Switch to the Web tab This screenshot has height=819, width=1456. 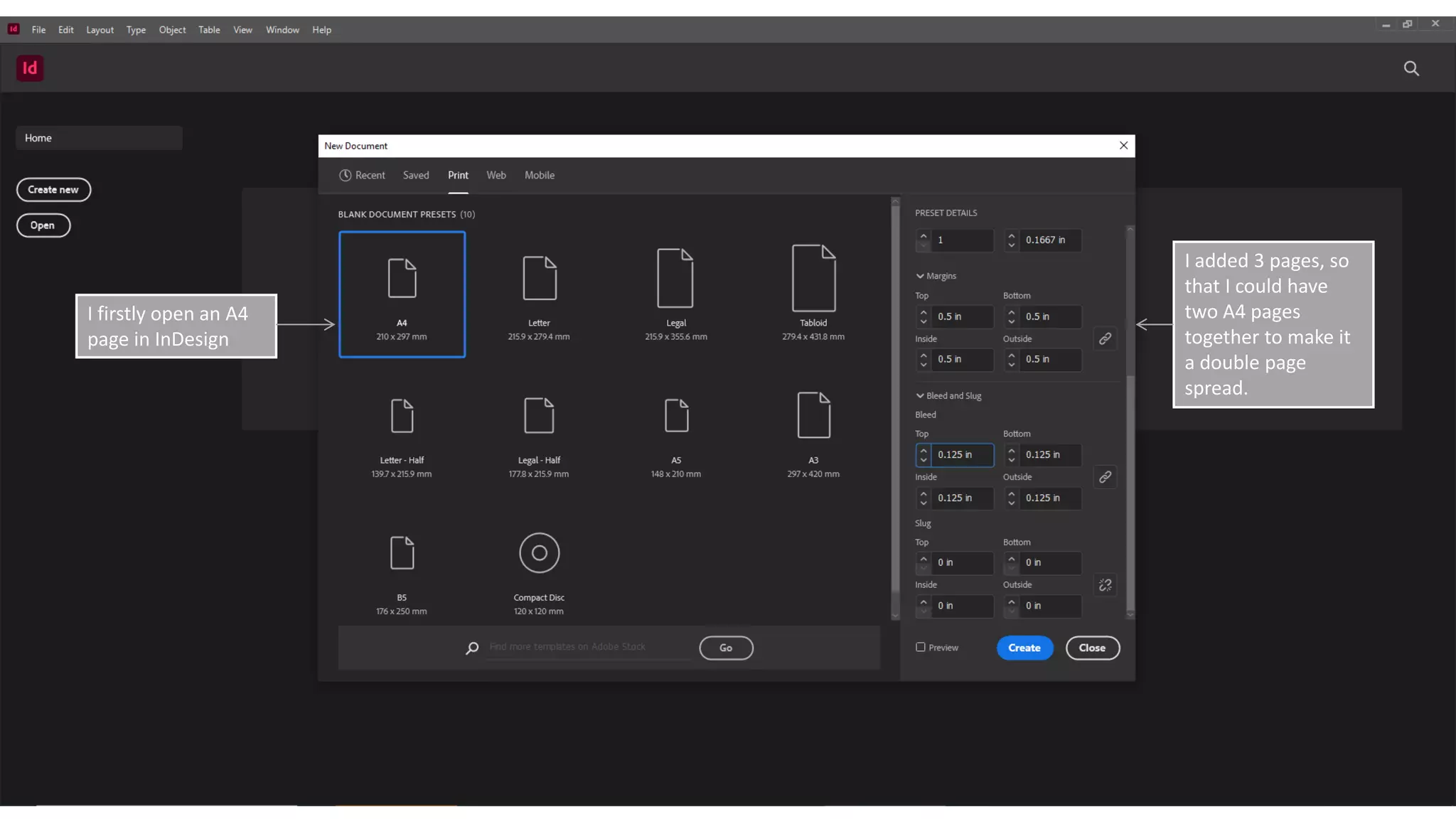click(496, 175)
